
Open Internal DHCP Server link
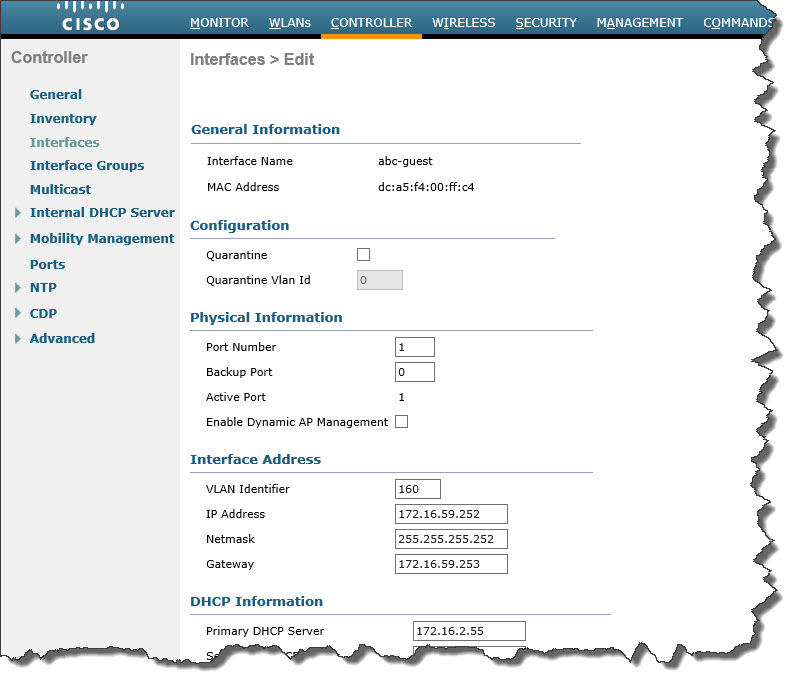(x=102, y=213)
